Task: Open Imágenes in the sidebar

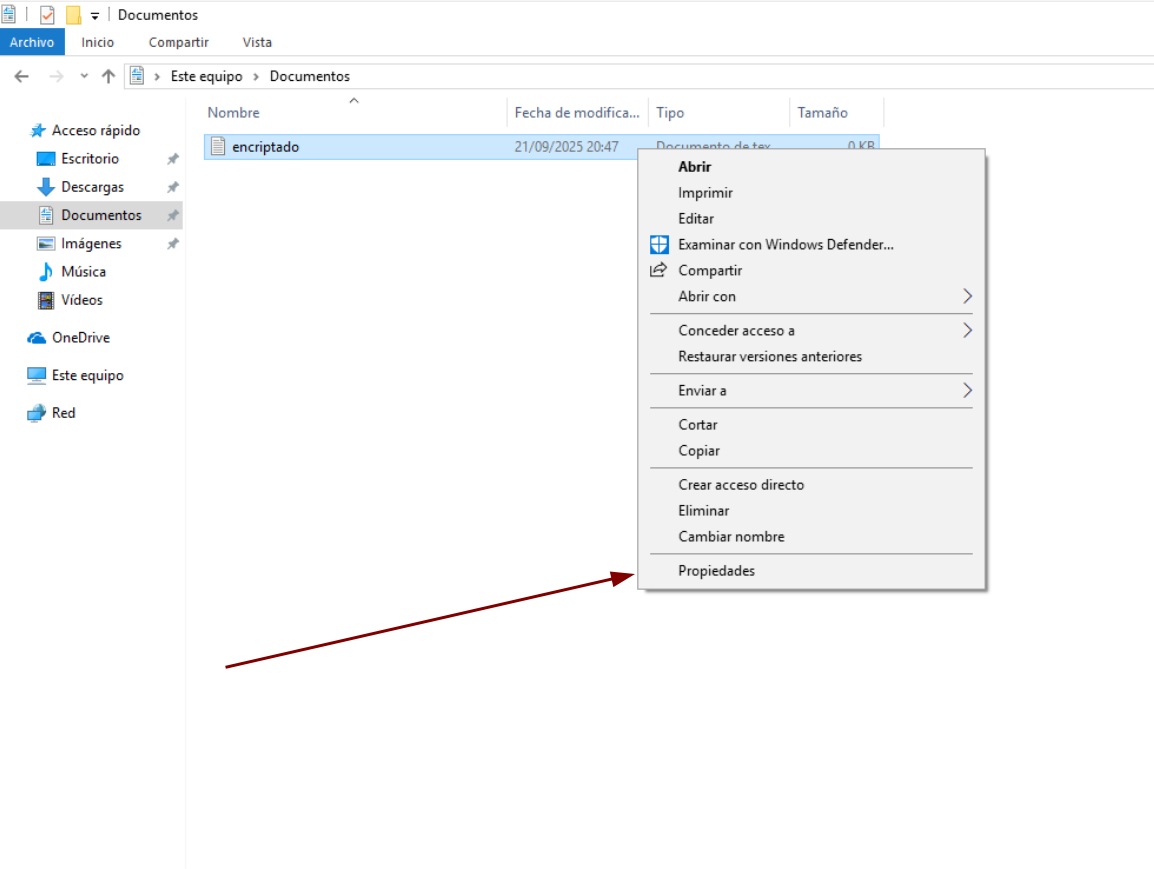Action: (91, 244)
